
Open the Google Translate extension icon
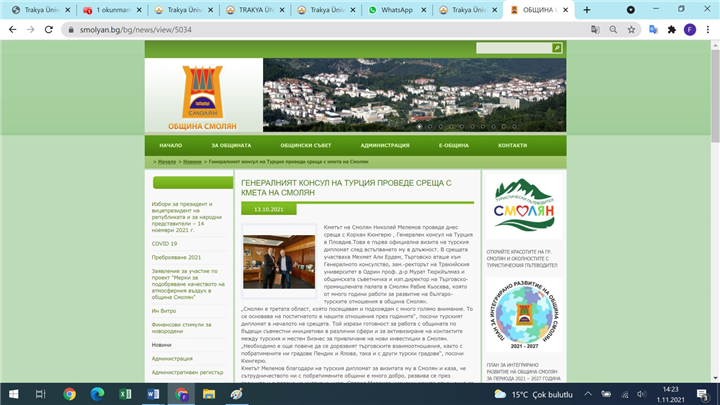(x=653, y=29)
